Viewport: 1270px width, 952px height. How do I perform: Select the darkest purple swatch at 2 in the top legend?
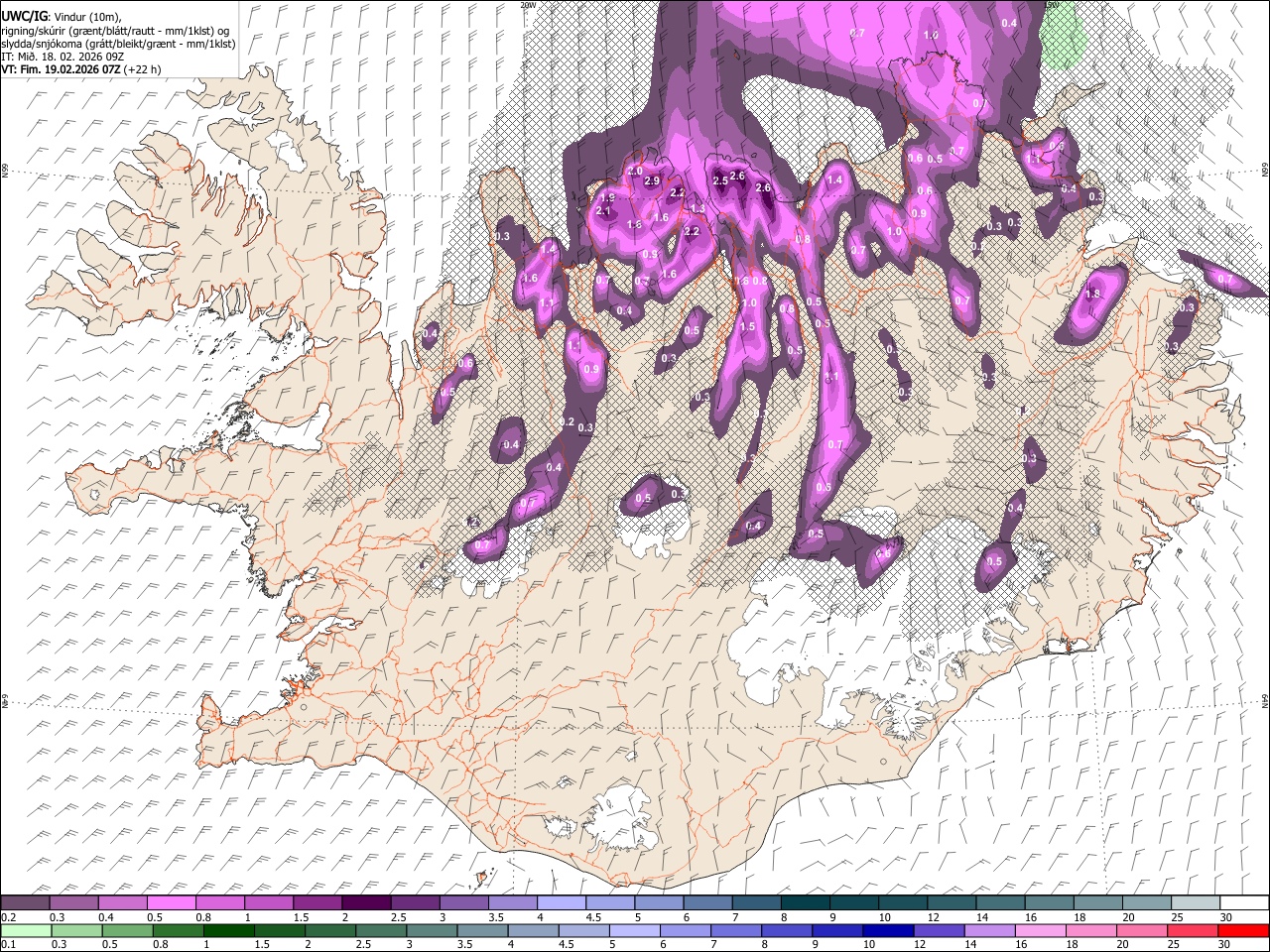(x=366, y=902)
